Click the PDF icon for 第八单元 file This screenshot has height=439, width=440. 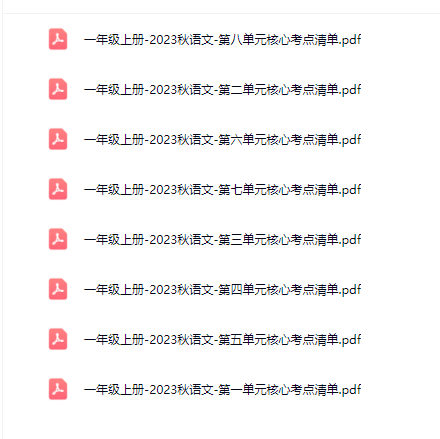tap(58, 39)
